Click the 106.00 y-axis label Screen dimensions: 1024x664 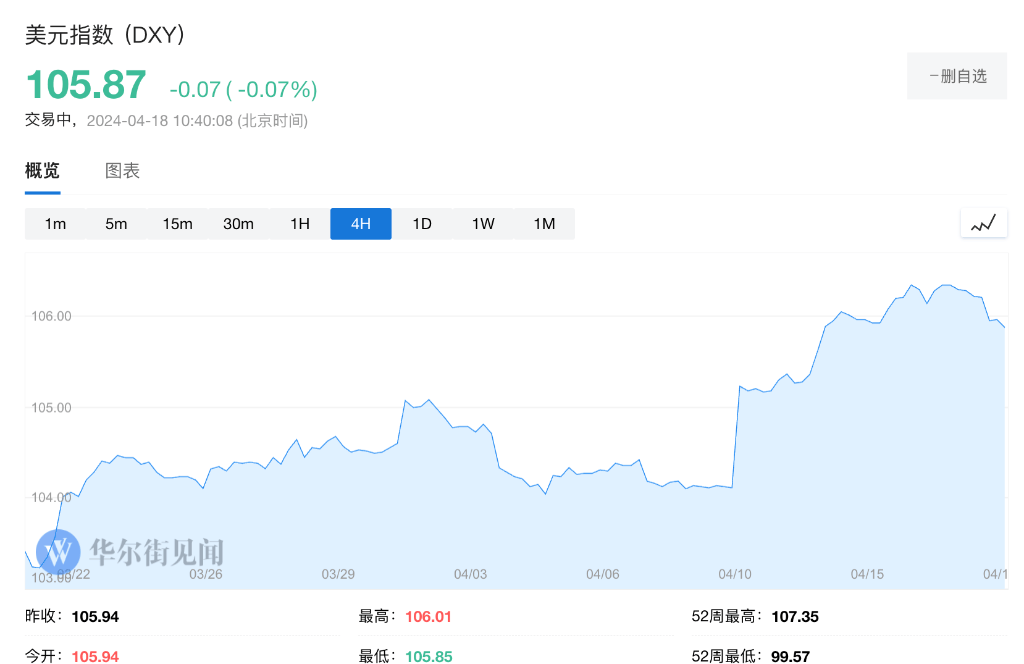click(52, 316)
